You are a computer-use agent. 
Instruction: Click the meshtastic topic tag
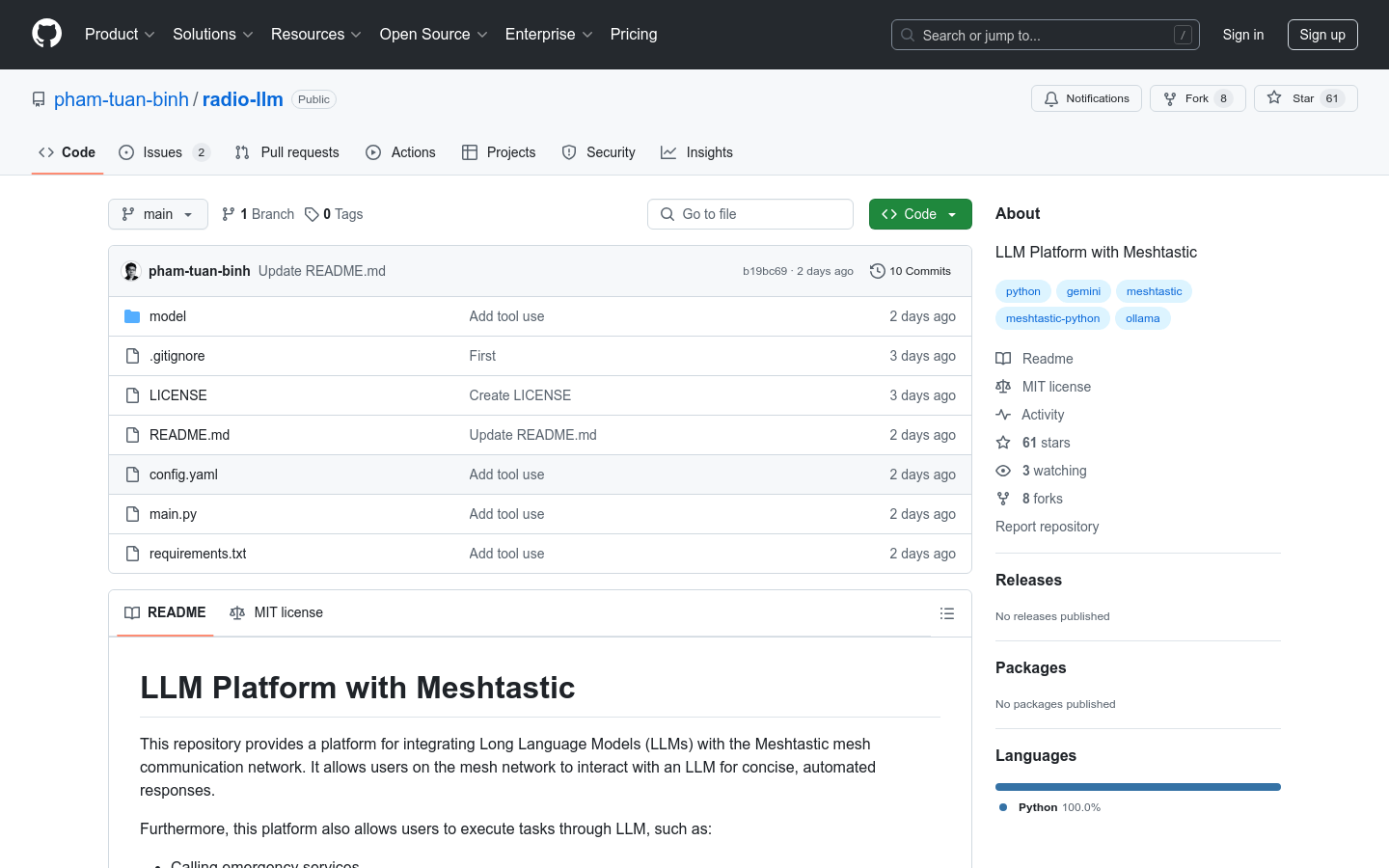point(1154,291)
